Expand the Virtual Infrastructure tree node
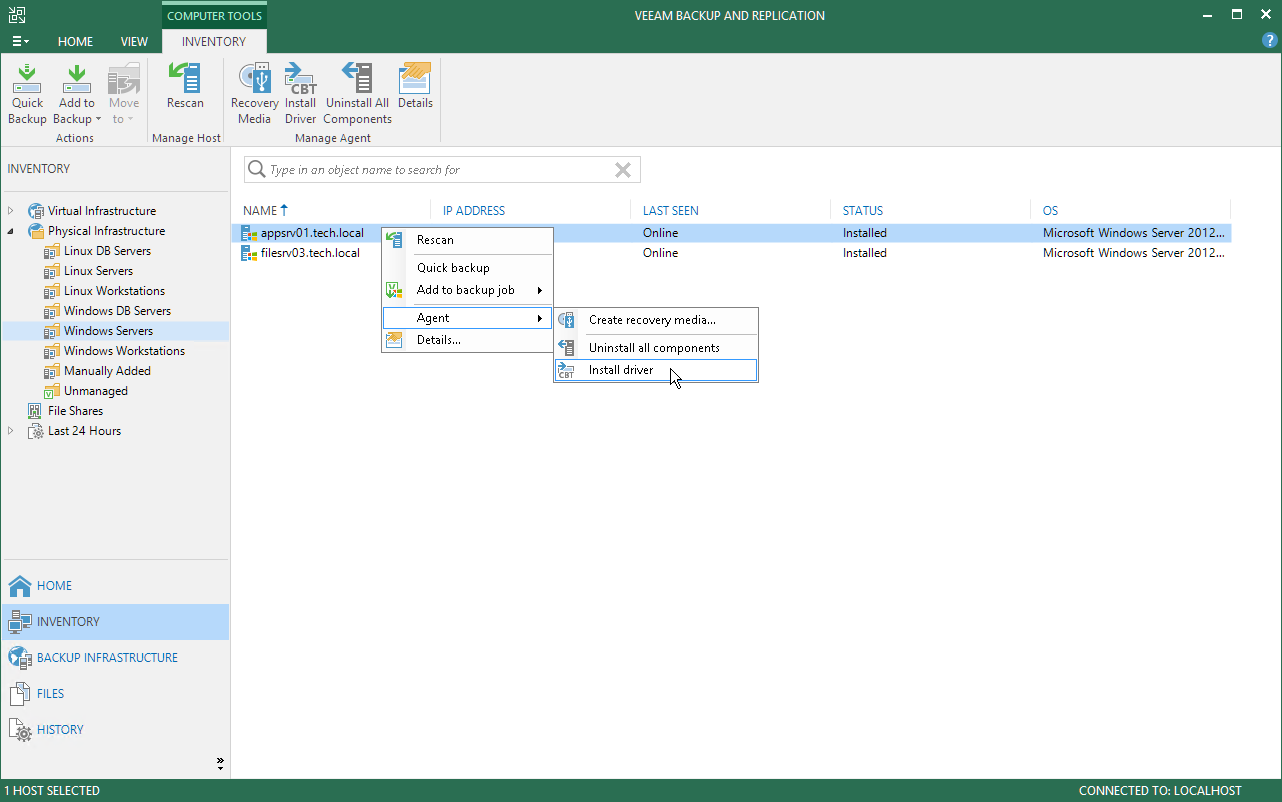This screenshot has width=1282, height=802. [x=11, y=211]
